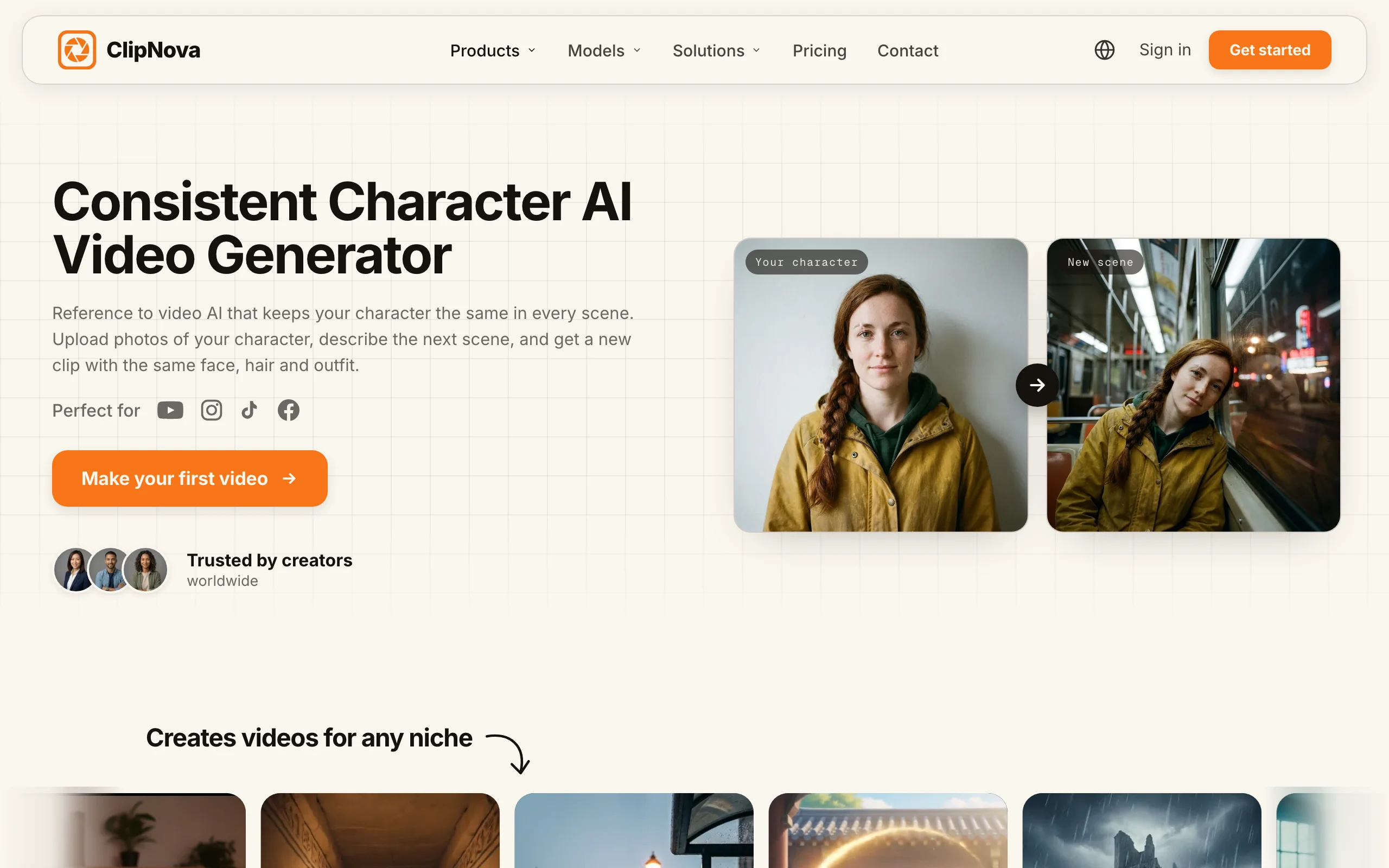
Task: Expand the Products dropdown menu
Action: click(x=493, y=50)
